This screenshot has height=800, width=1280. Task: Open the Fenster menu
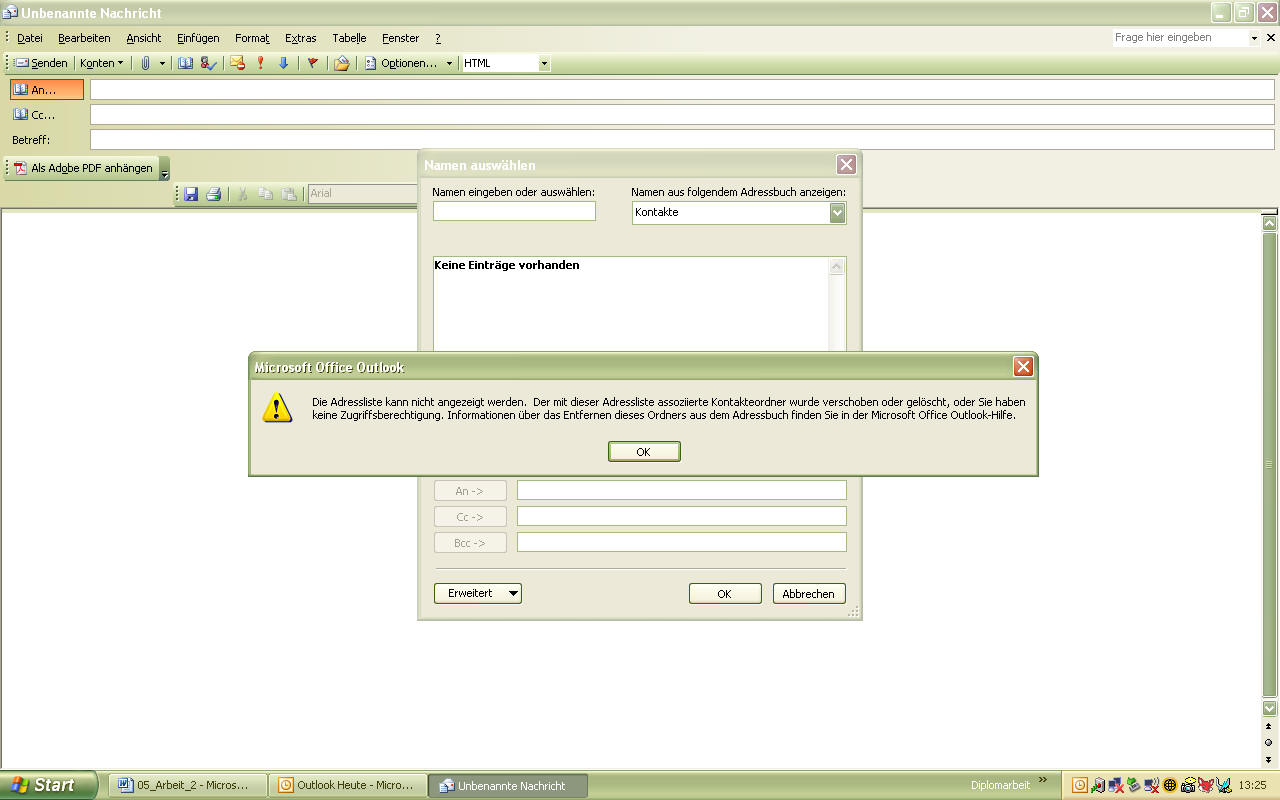pos(400,38)
